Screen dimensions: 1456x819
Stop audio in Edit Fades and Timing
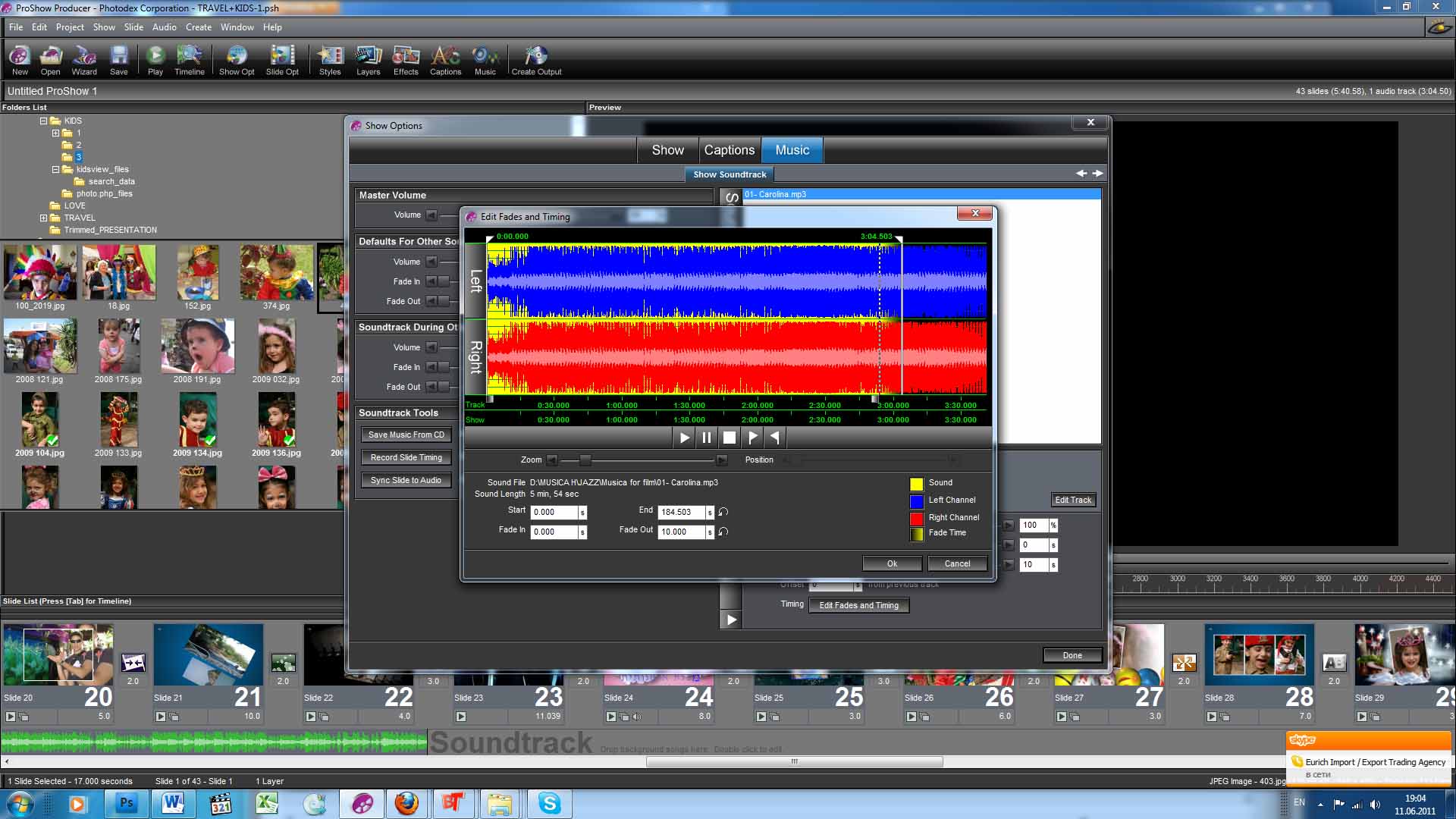pos(730,438)
